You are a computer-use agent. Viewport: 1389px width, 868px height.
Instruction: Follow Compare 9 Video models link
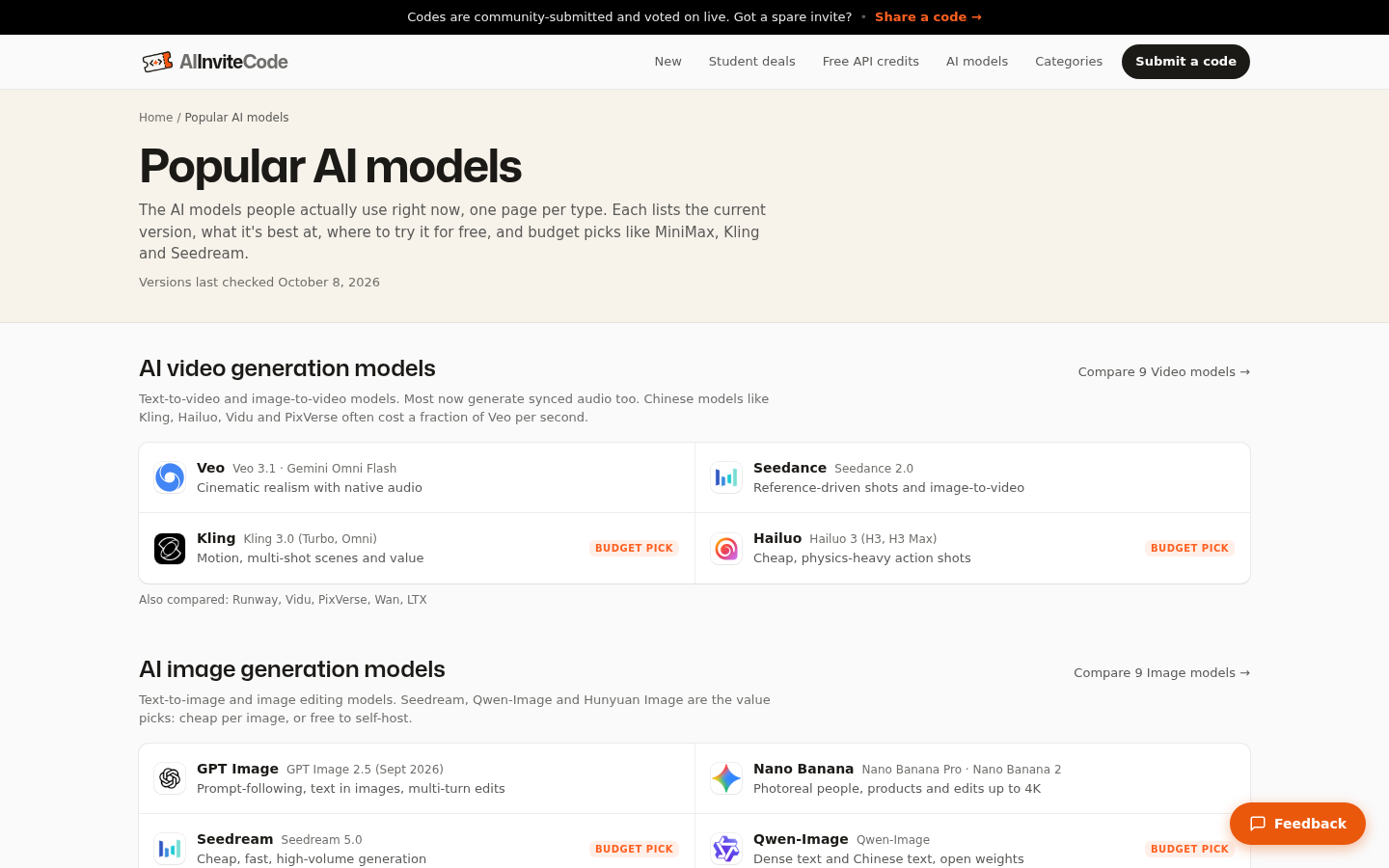[x=1163, y=372]
